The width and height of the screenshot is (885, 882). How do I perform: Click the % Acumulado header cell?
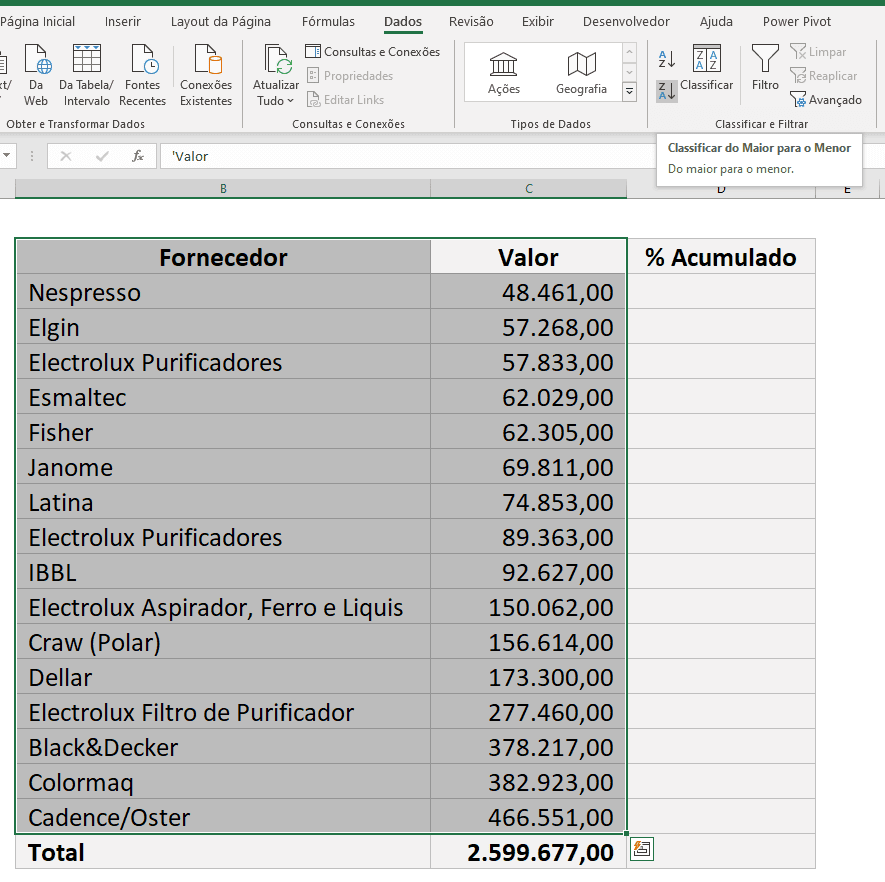pyautogui.click(x=721, y=257)
